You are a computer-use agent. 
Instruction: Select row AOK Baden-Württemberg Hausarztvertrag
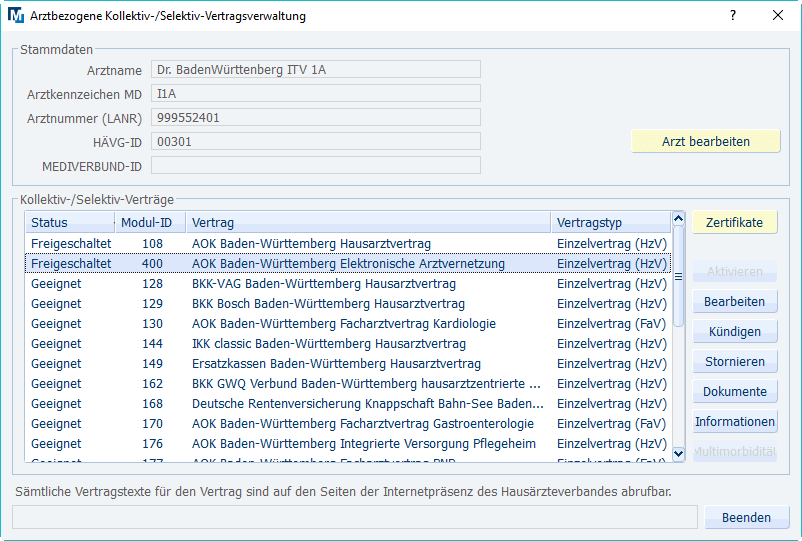348,244
